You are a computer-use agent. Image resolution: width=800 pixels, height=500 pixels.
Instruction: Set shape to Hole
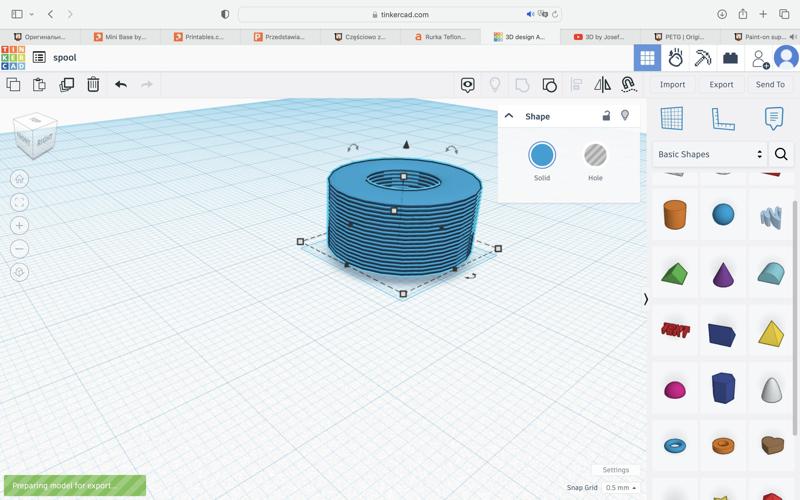[595, 155]
